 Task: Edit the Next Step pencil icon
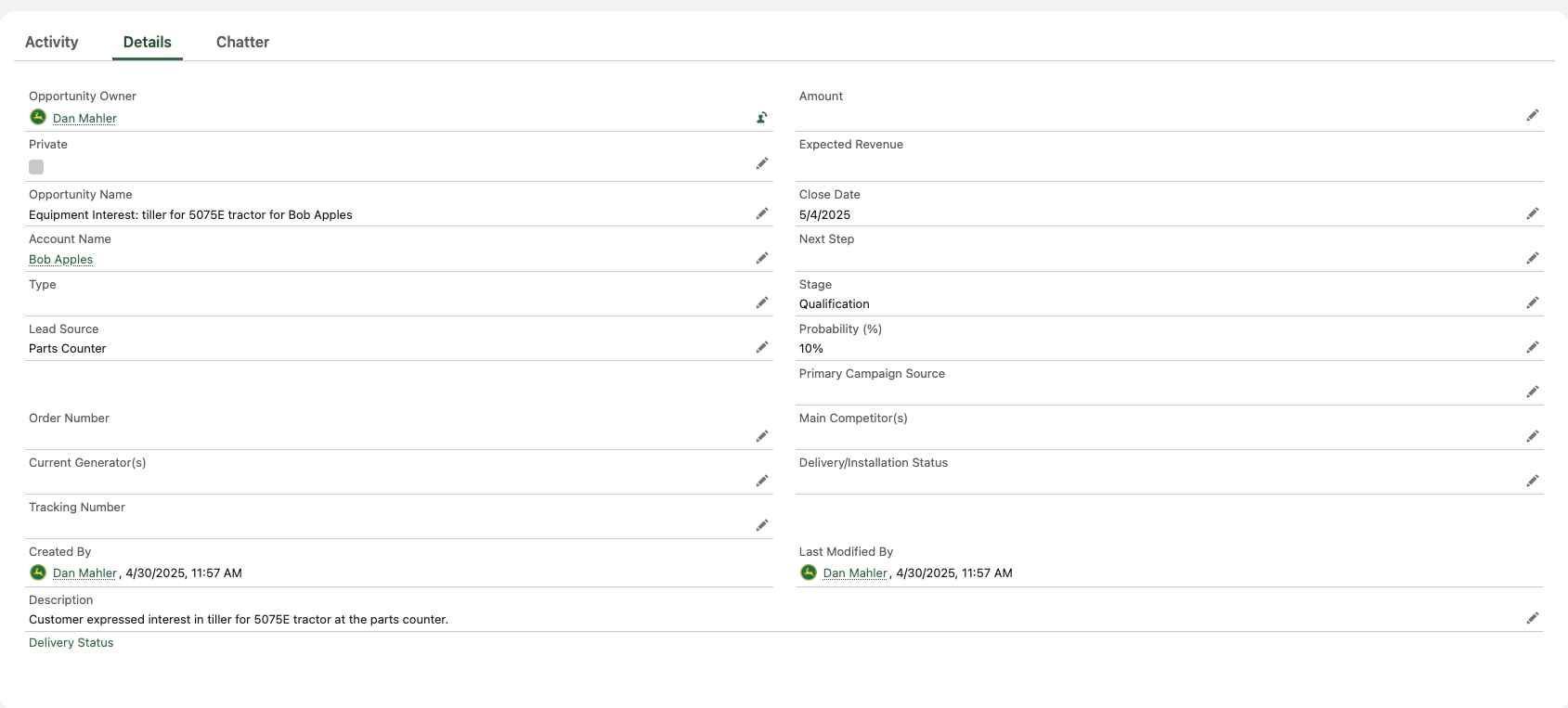[1533, 258]
